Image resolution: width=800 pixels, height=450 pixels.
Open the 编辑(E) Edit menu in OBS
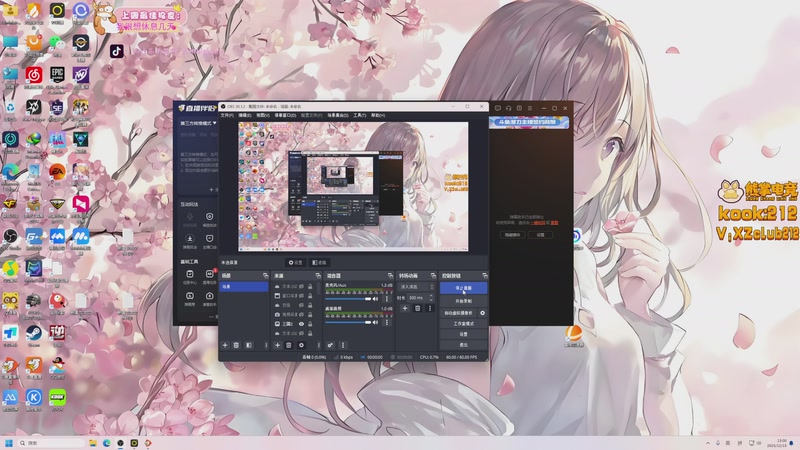245,116
